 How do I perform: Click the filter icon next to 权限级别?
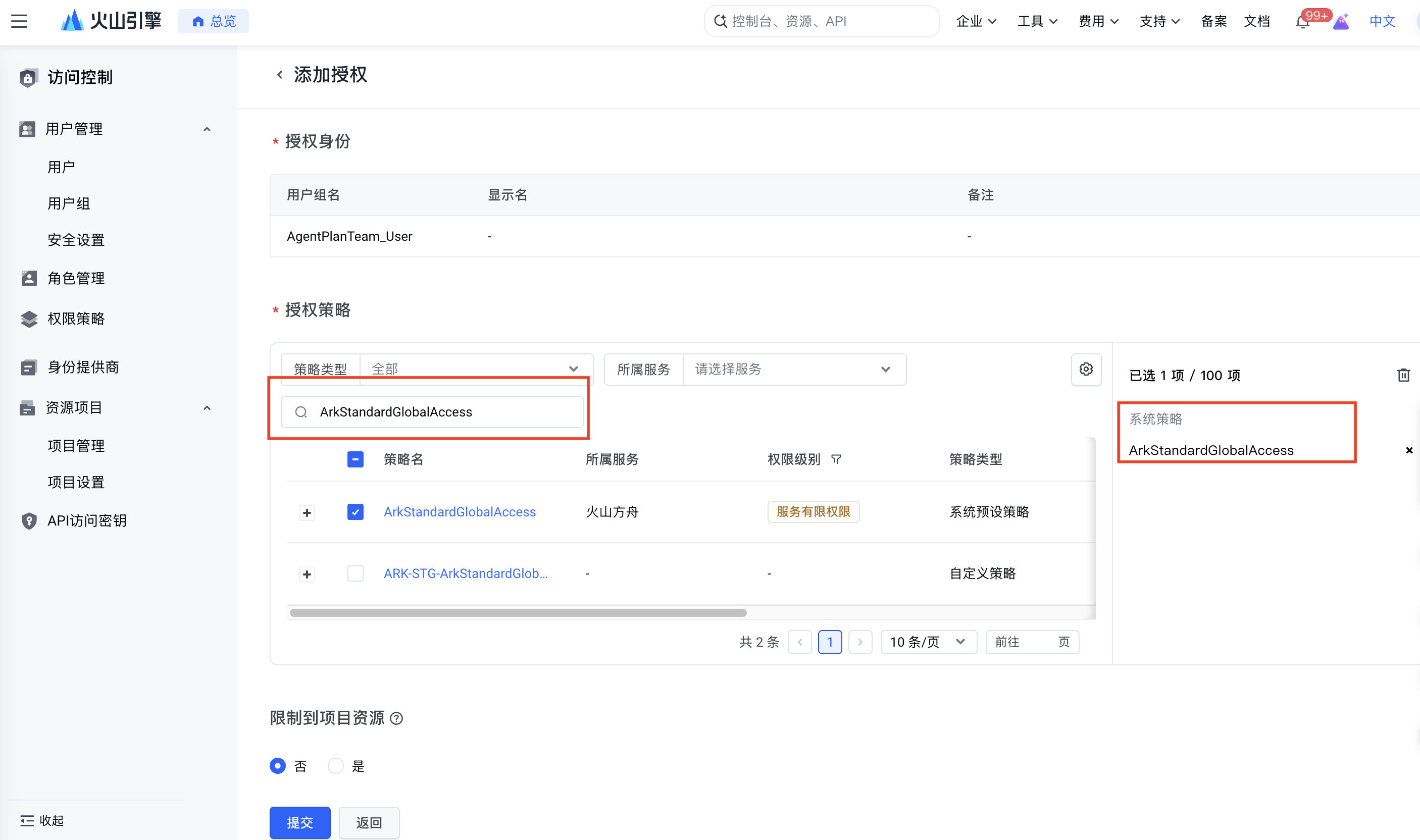[x=836, y=459]
